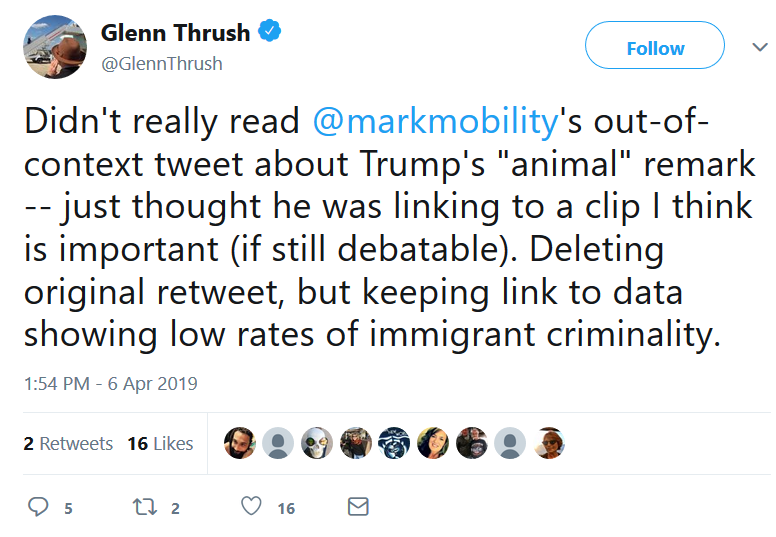This screenshot has height=537, width=776.
Task: Open the last liker avatar with sunglasses
Action: click(x=549, y=443)
